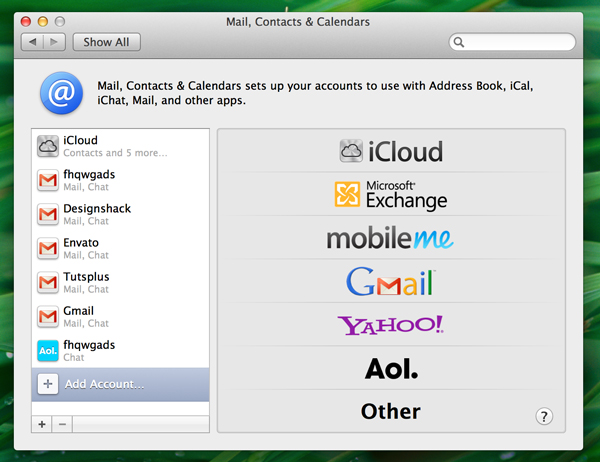600x462 pixels.
Task: Remove account with the minus button
Action: click(62, 424)
